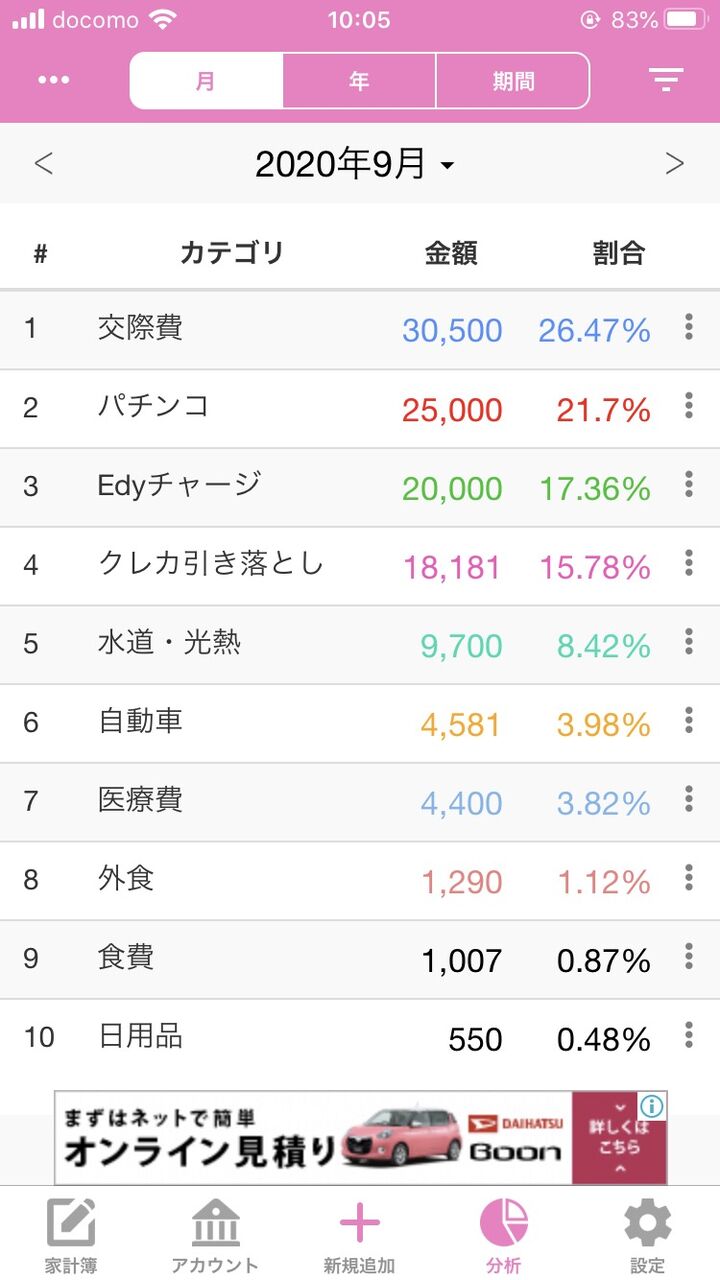Switch to the 期間 period view
Screen dimensions: 720x1280
click(513, 81)
